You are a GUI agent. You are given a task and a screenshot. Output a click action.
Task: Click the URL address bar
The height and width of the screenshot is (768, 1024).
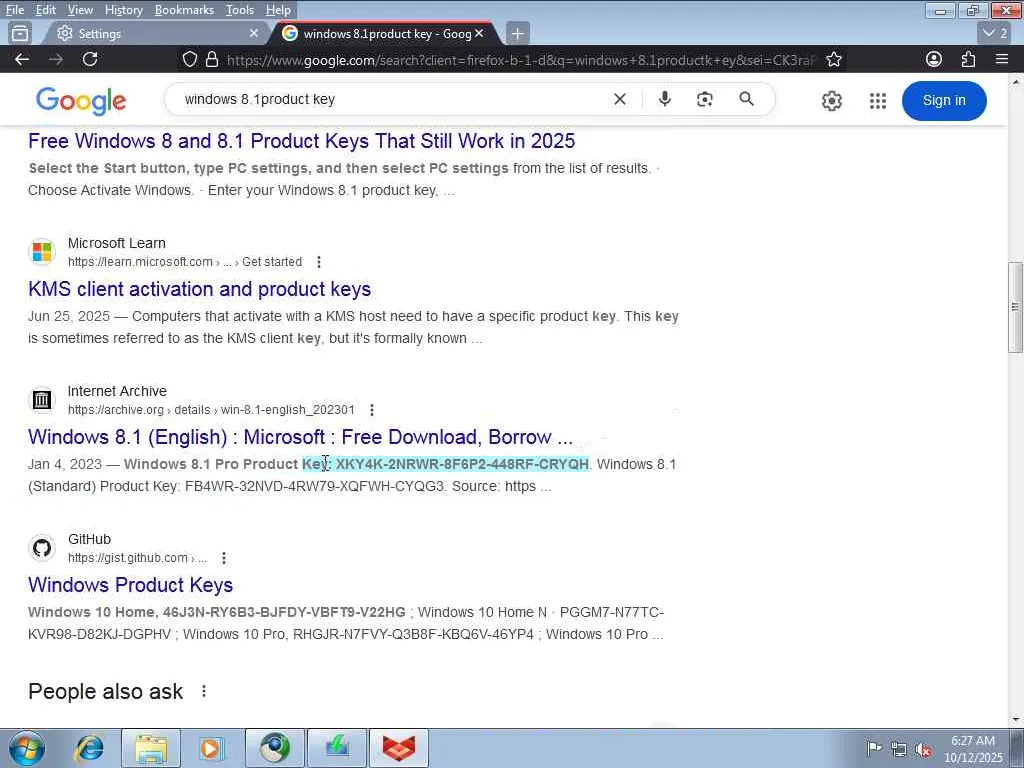click(519, 60)
